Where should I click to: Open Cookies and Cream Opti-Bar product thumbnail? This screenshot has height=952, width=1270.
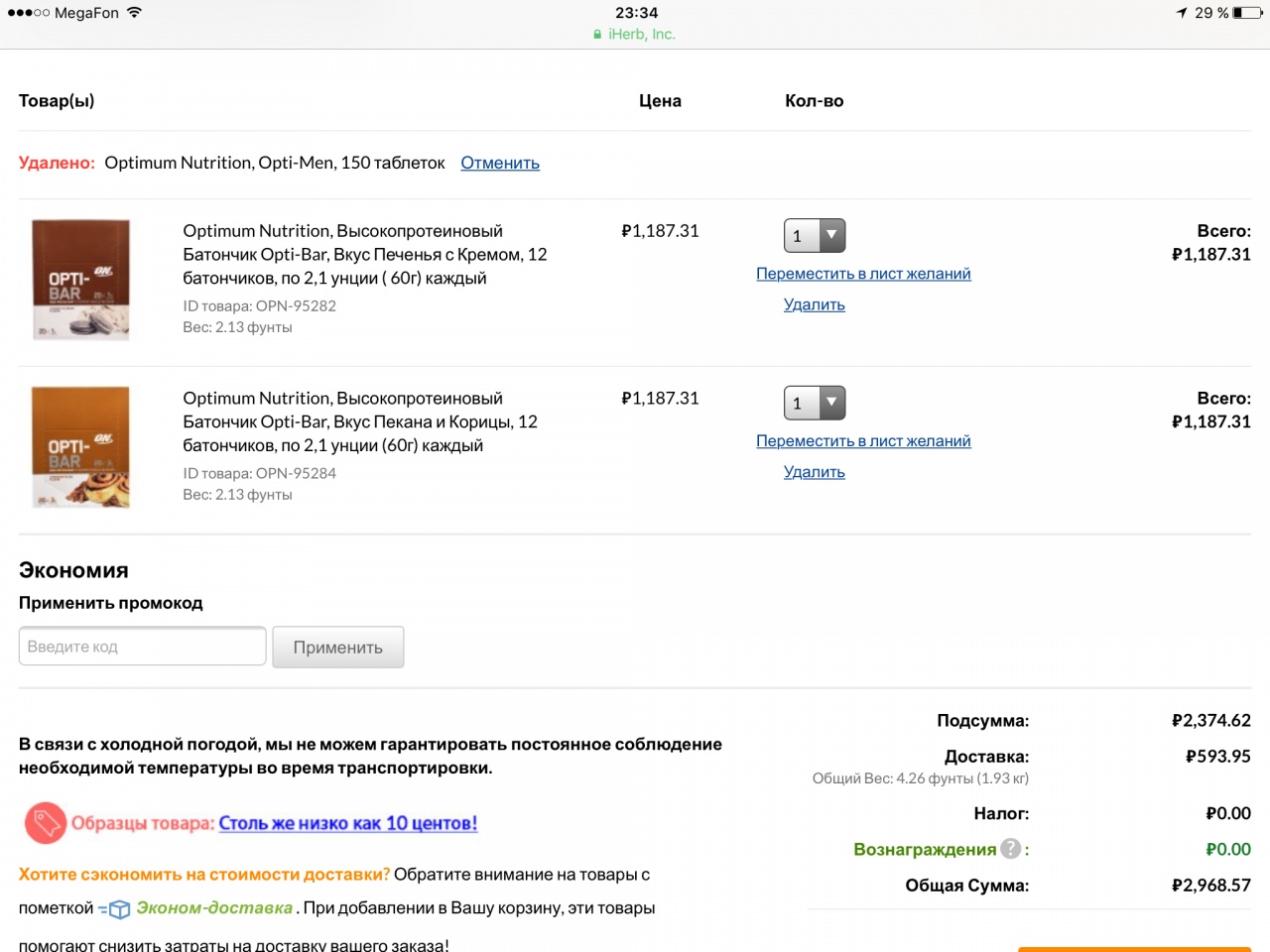[x=81, y=281]
